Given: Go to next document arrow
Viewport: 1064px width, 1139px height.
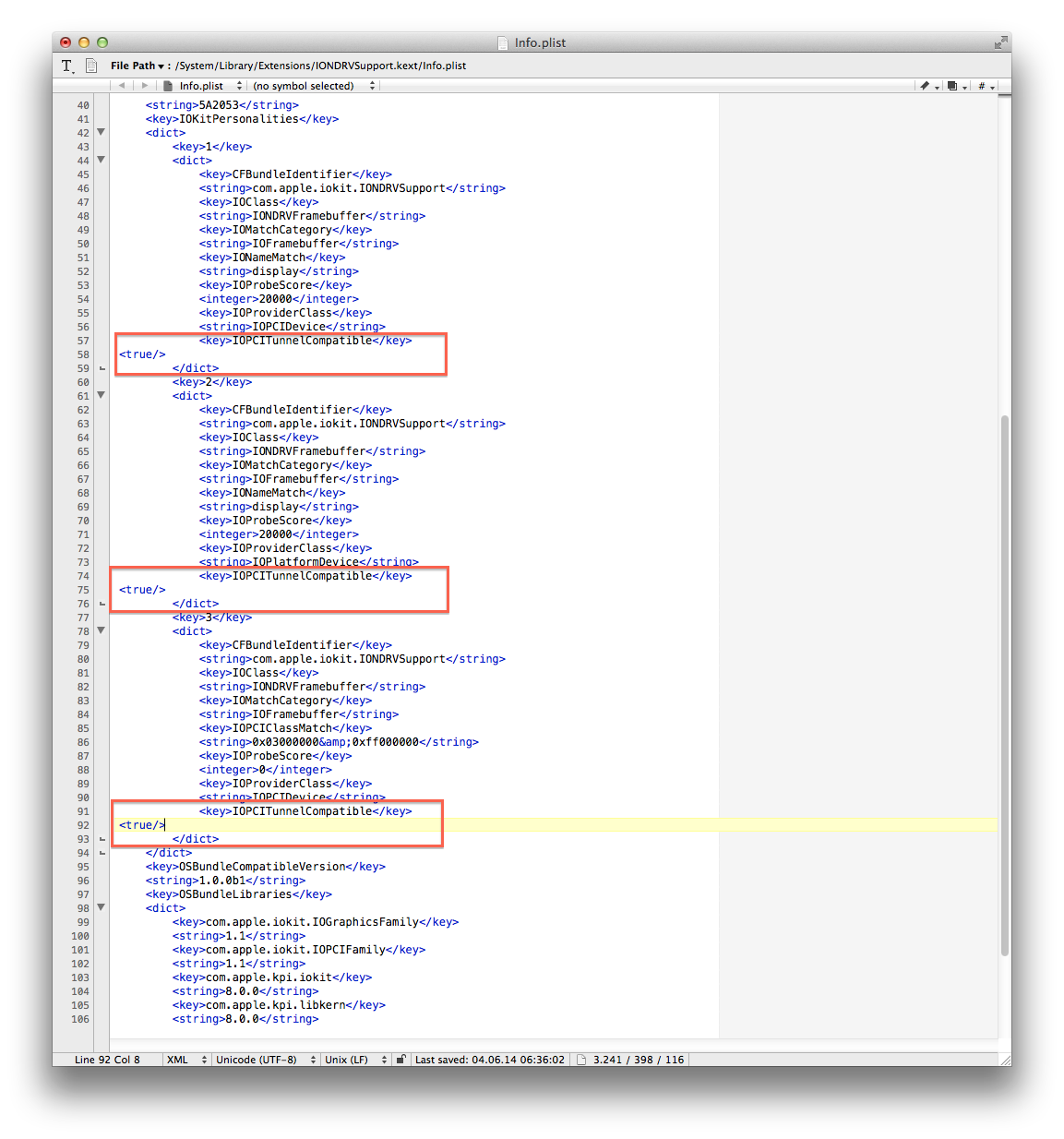Looking at the screenshot, I should 145,86.
